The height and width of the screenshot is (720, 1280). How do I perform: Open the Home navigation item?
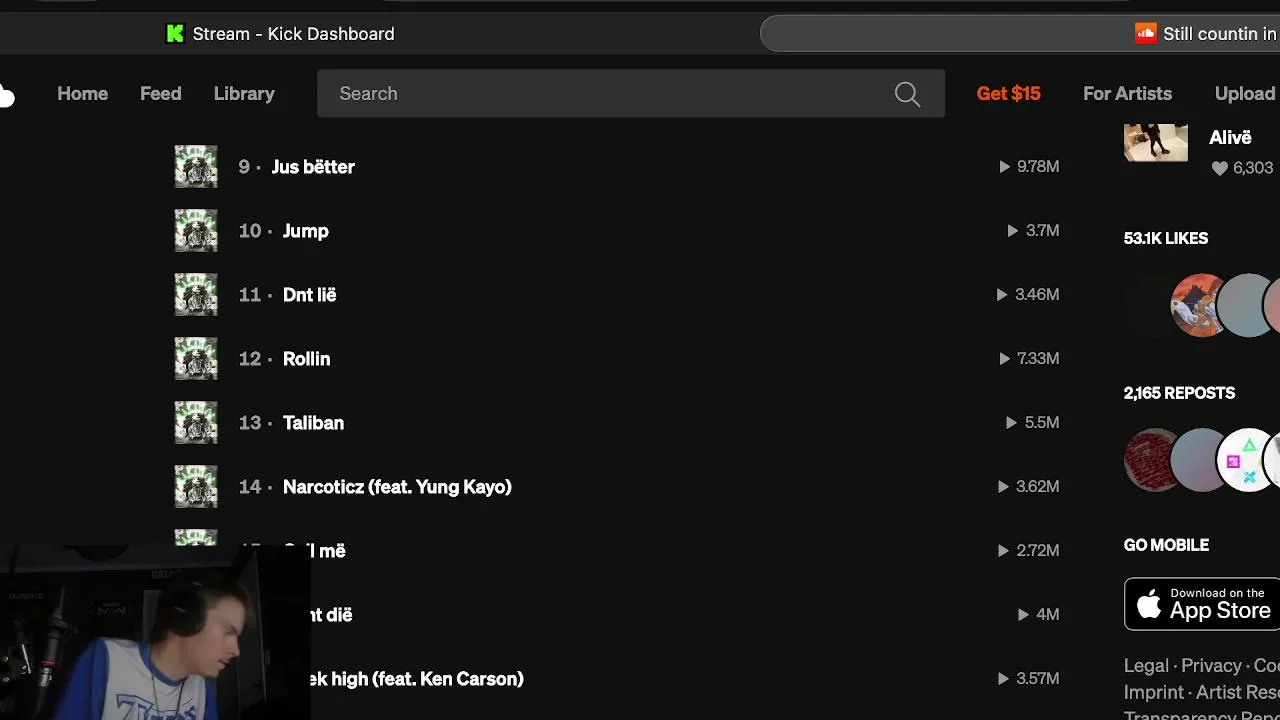[x=82, y=94]
